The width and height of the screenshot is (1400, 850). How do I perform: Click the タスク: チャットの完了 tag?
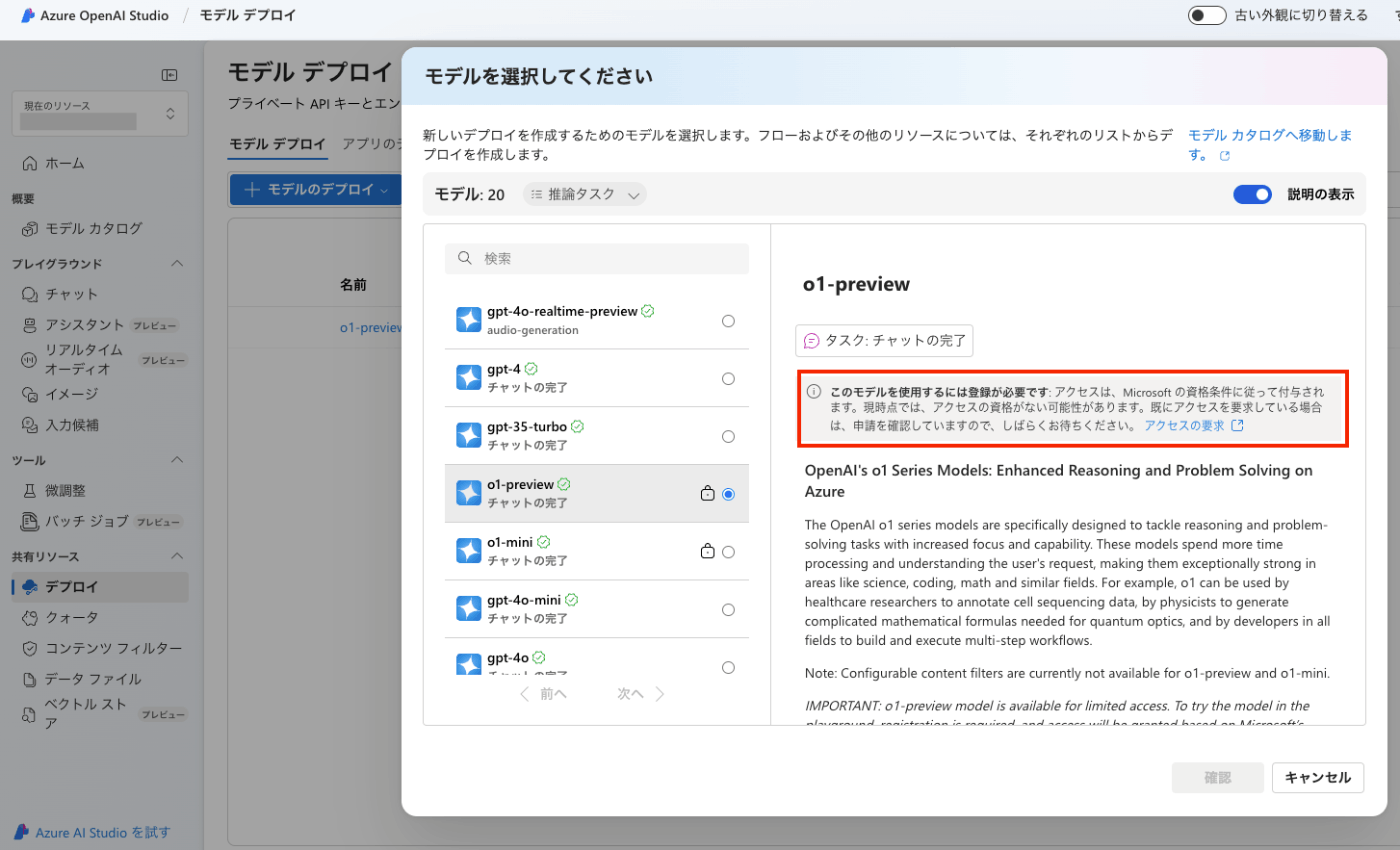[884, 340]
